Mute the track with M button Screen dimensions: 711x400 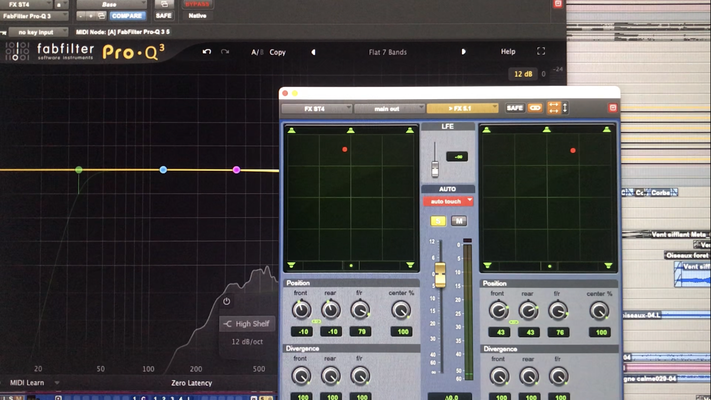(x=459, y=221)
